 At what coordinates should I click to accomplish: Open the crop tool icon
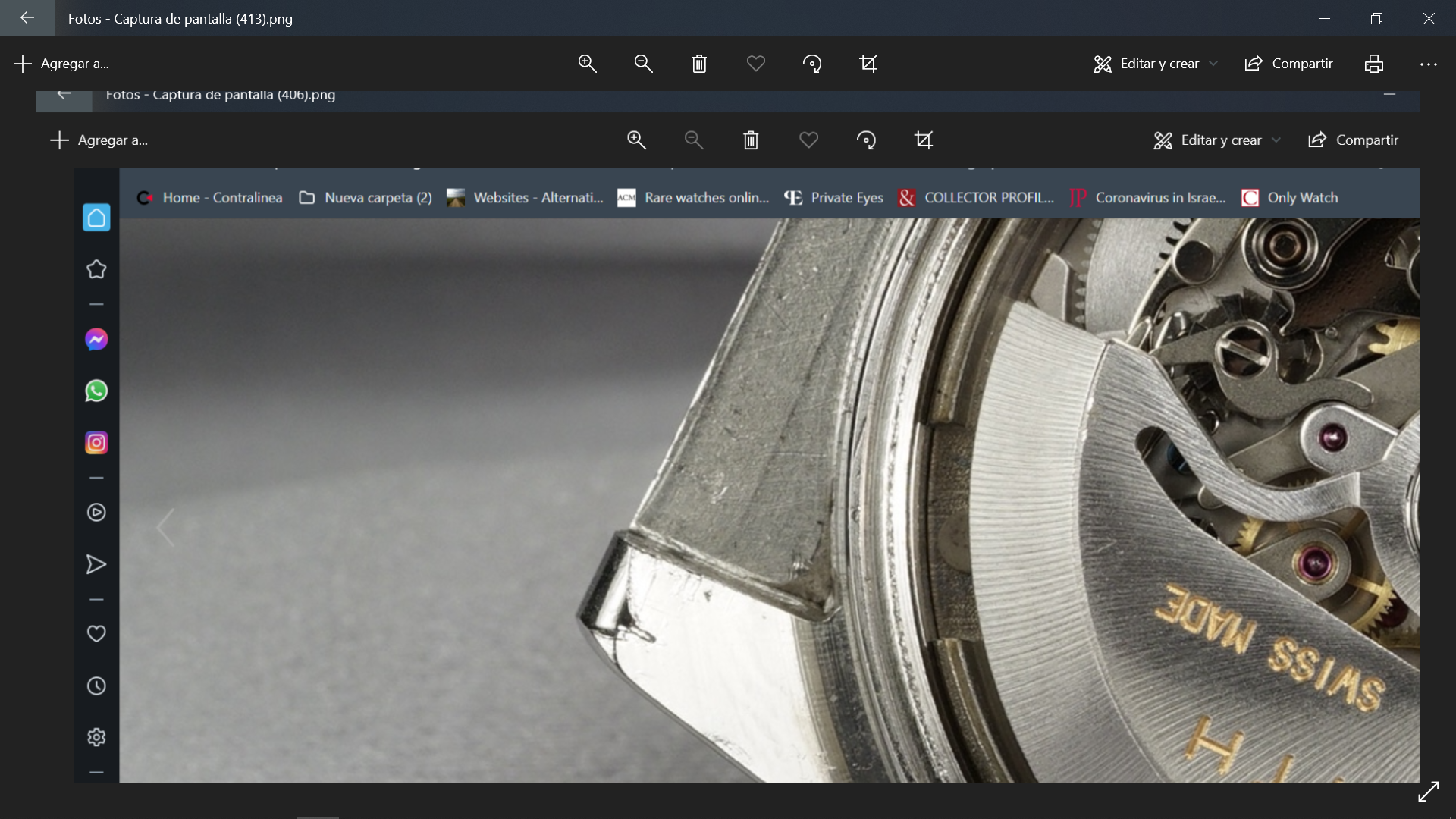pos(868,64)
